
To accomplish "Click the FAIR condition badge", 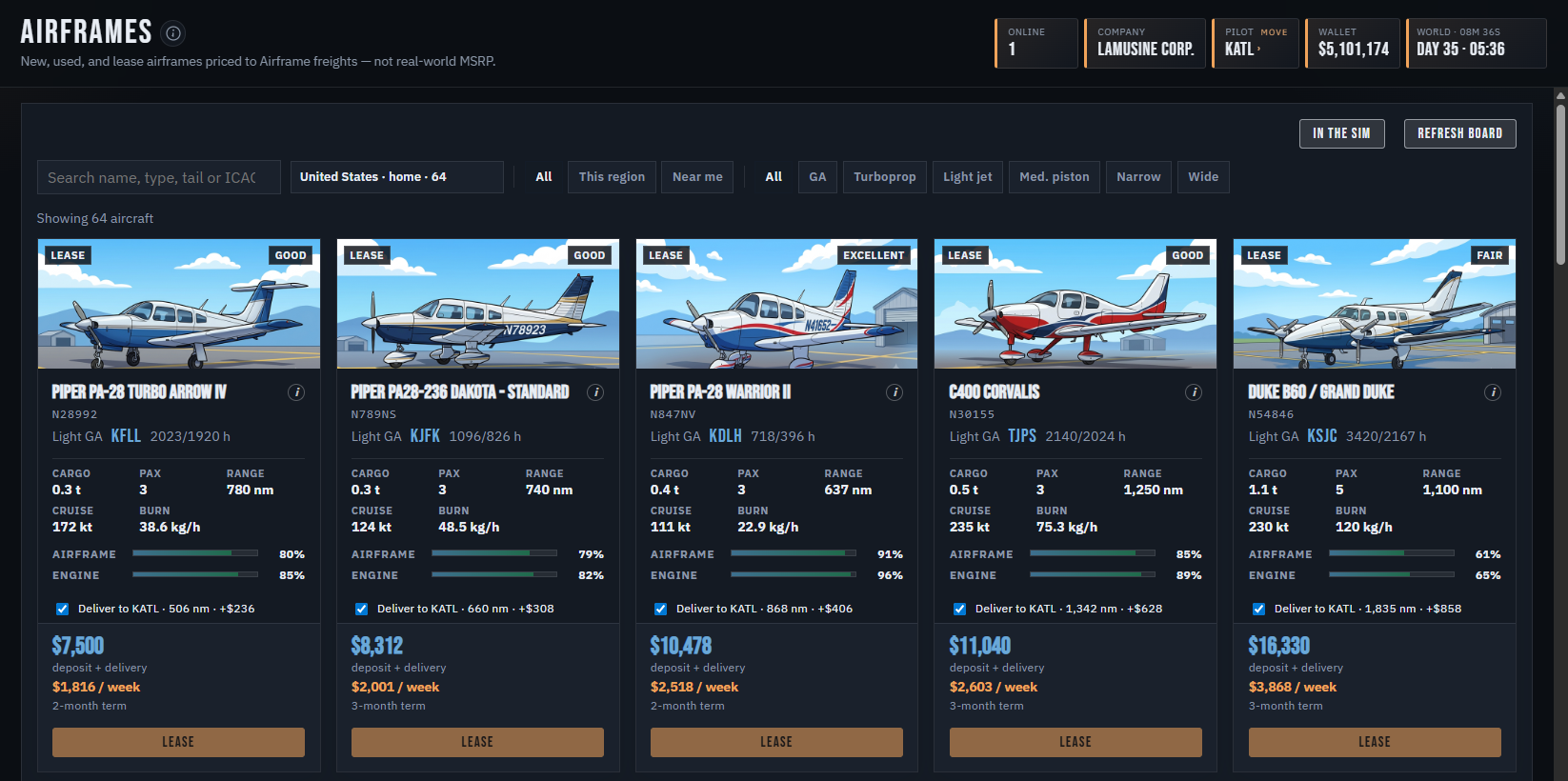I will (1490, 255).
